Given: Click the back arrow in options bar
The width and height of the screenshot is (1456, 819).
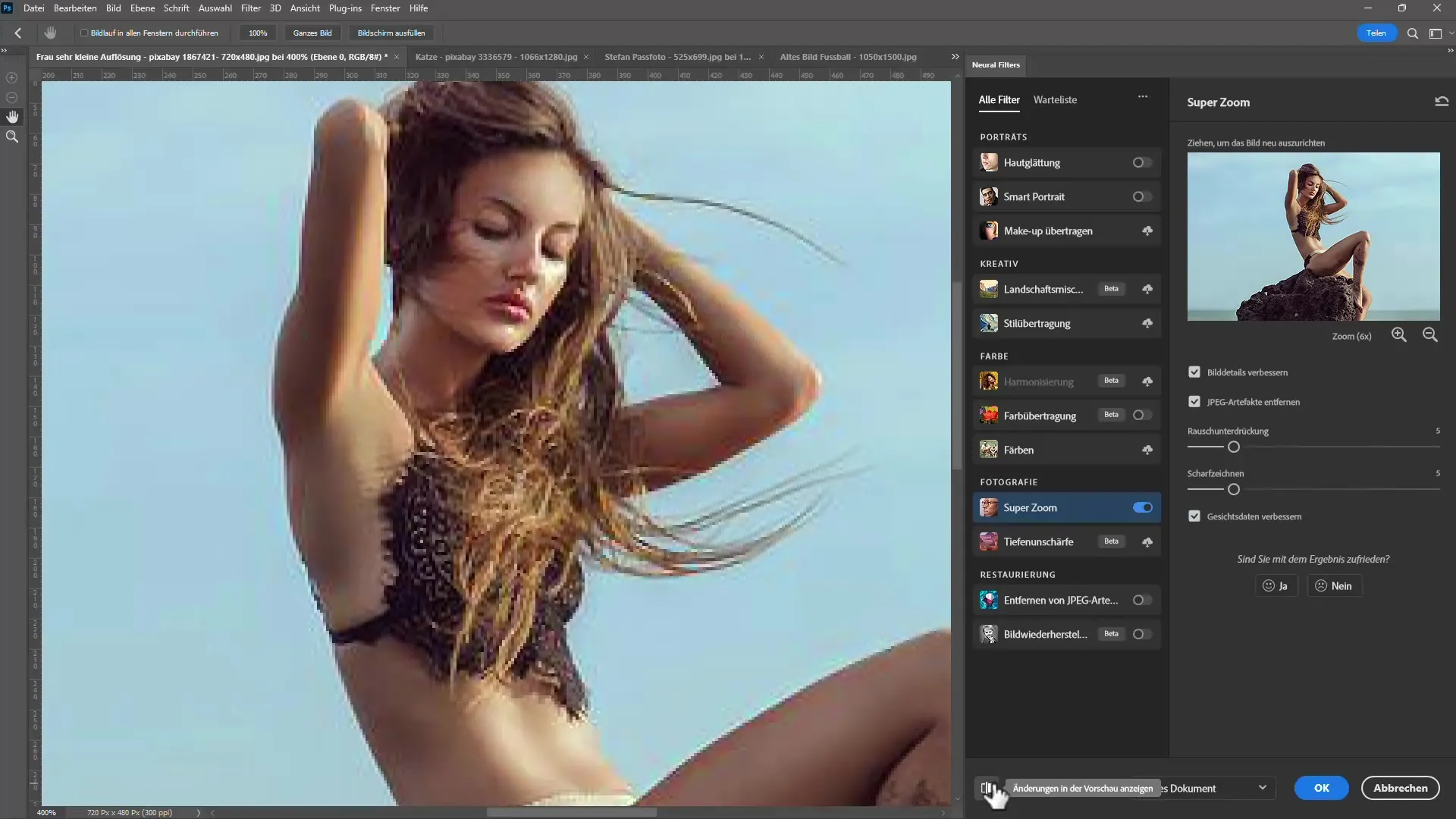Looking at the screenshot, I should (18, 33).
